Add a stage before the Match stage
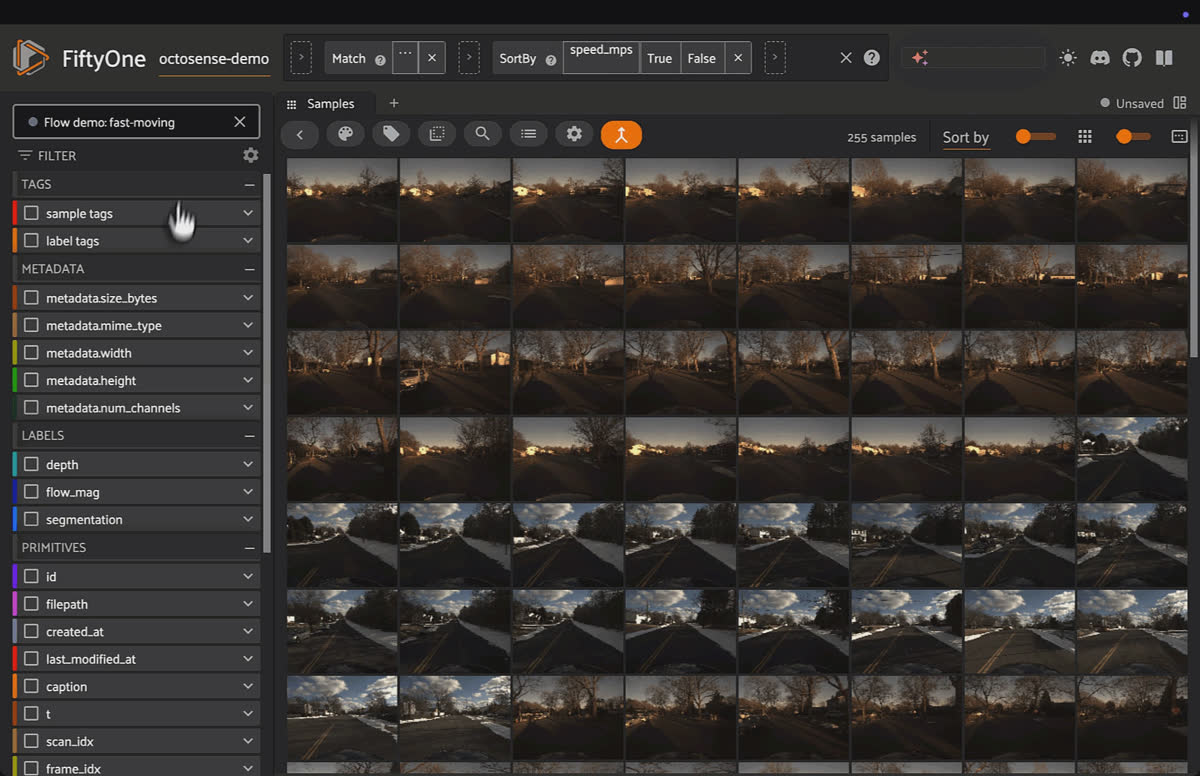1200x776 pixels. [301, 58]
